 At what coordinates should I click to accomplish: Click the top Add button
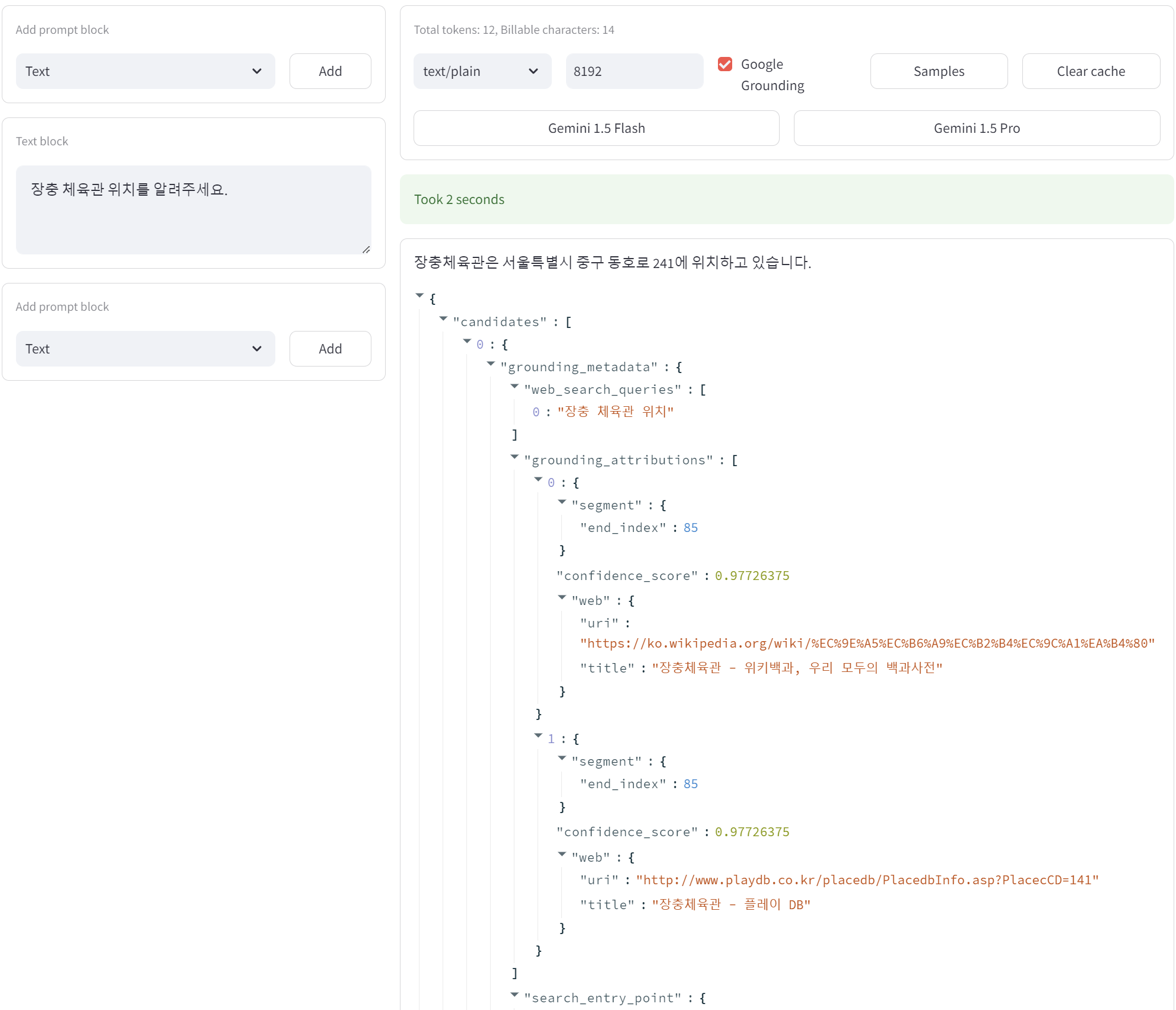coord(330,71)
